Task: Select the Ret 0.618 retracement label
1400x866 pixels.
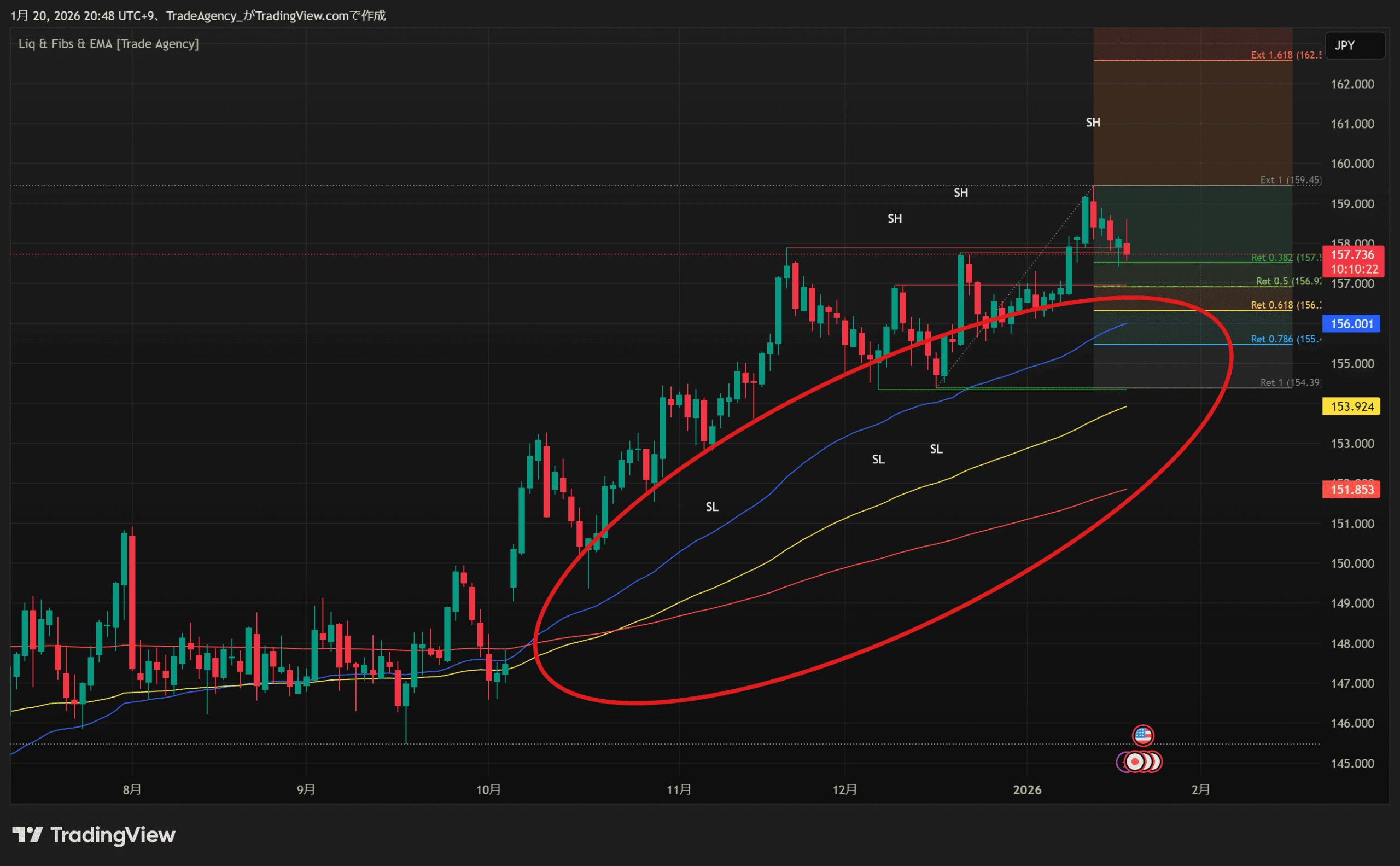Action: coord(1286,305)
